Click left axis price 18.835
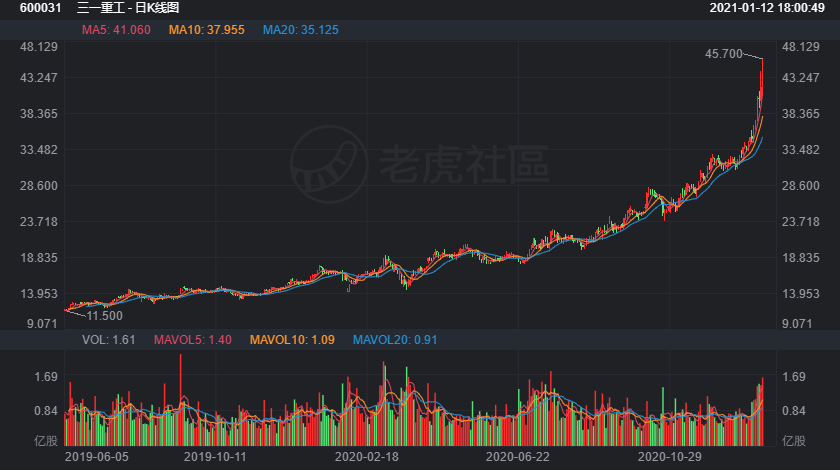The height and width of the screenshot is (470, 840). pos(39,258)
